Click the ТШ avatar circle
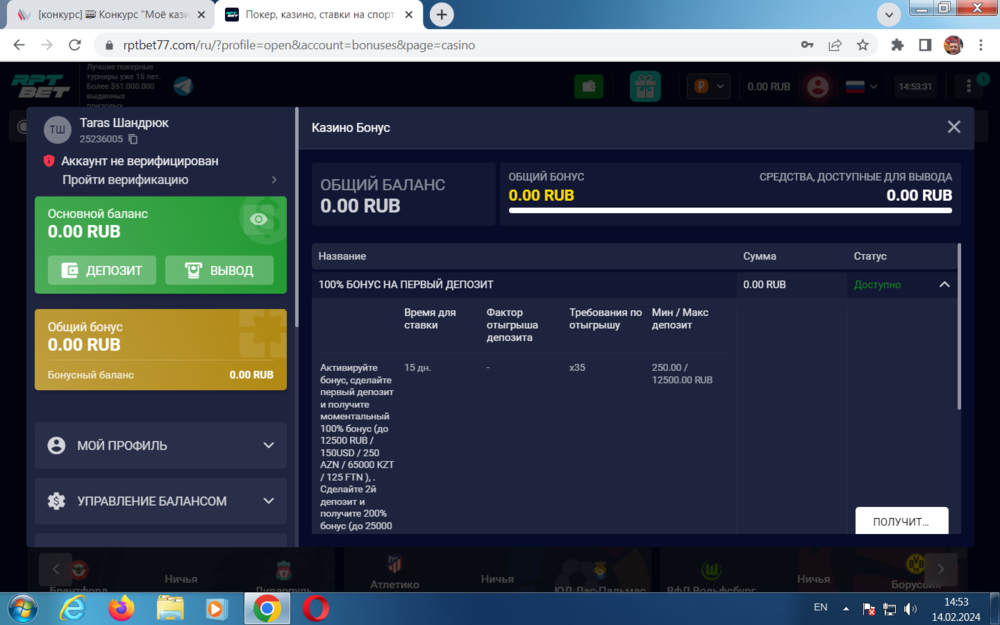1000x625 pixels. tap(58, 129)
